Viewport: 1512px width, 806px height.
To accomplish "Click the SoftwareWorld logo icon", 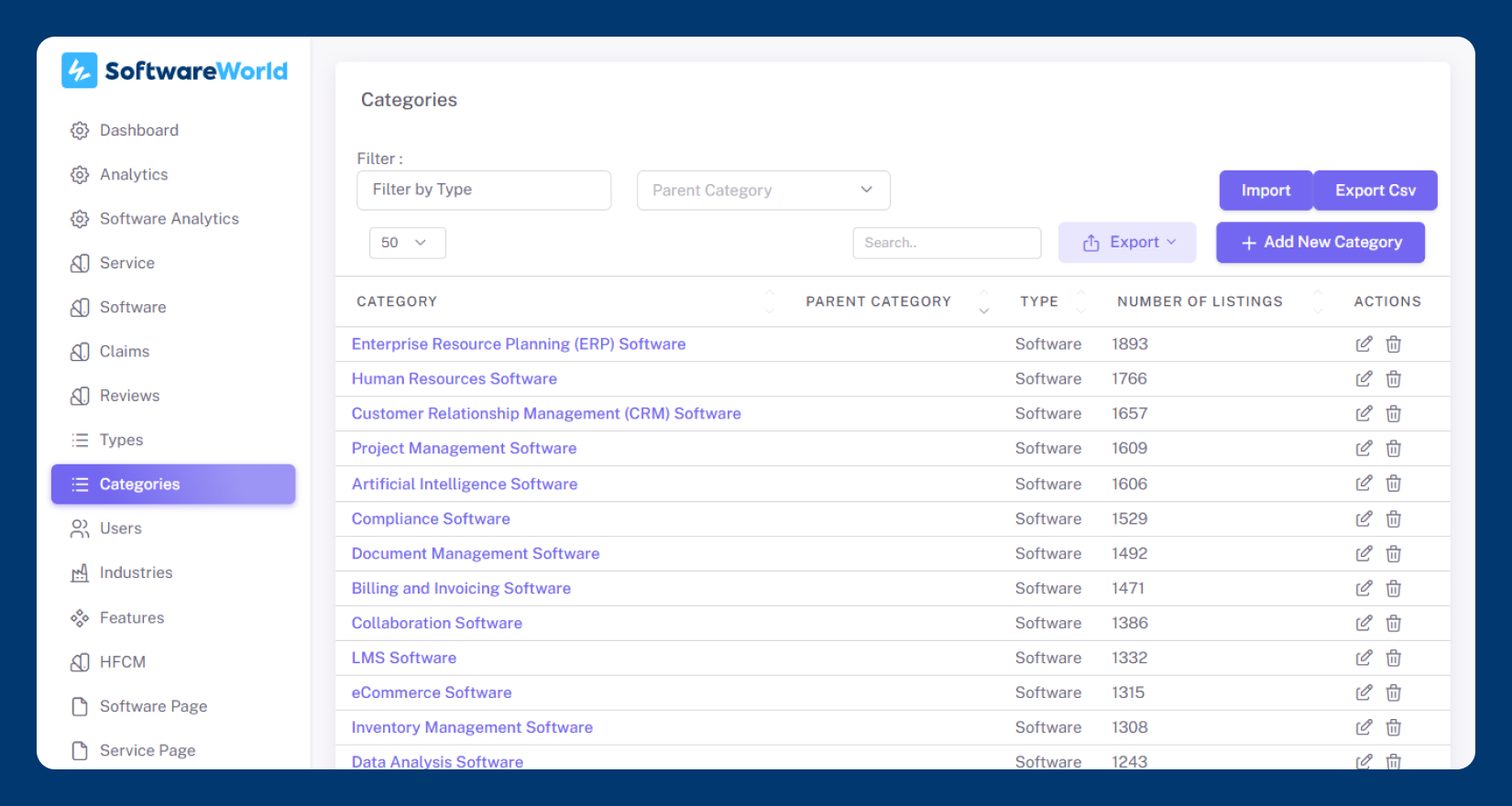I will [79, 71].
